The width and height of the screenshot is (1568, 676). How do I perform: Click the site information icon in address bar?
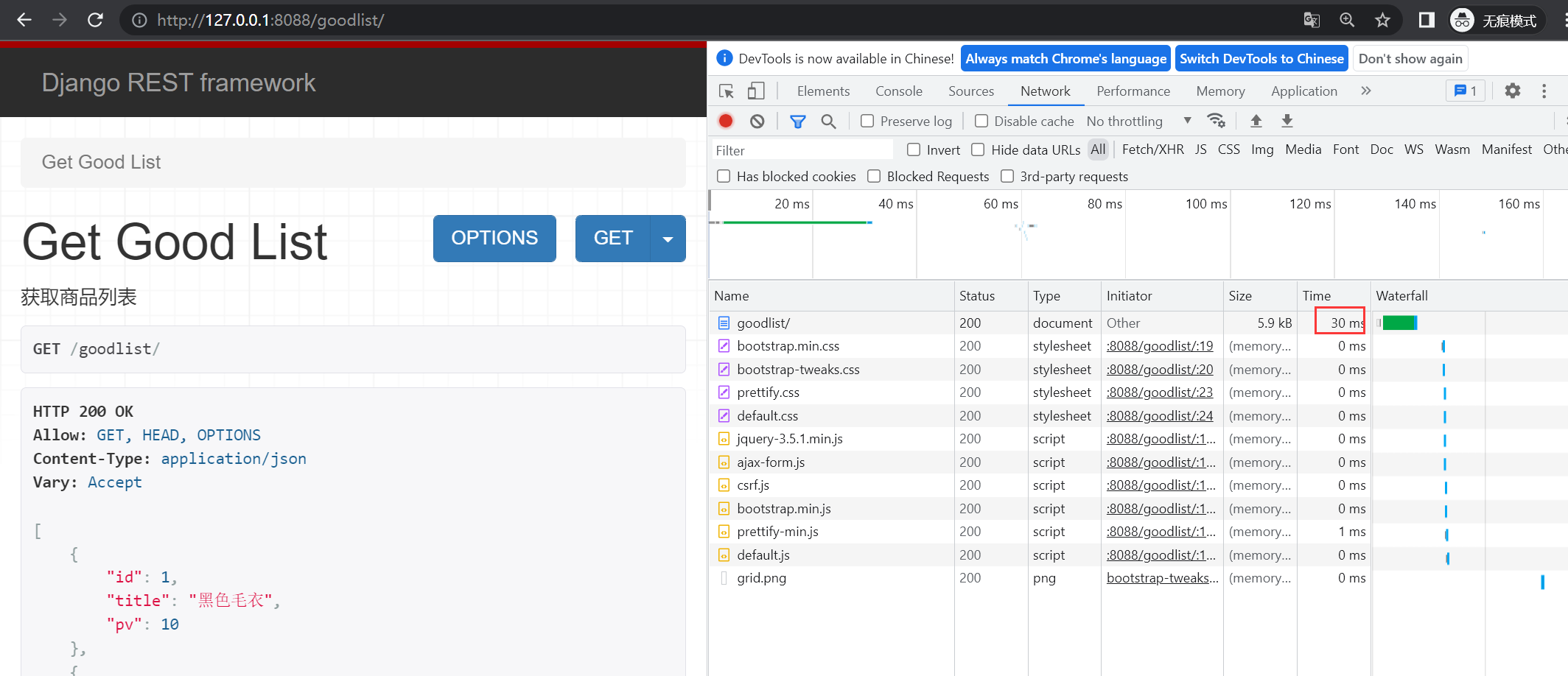click(x=139, y=20)
